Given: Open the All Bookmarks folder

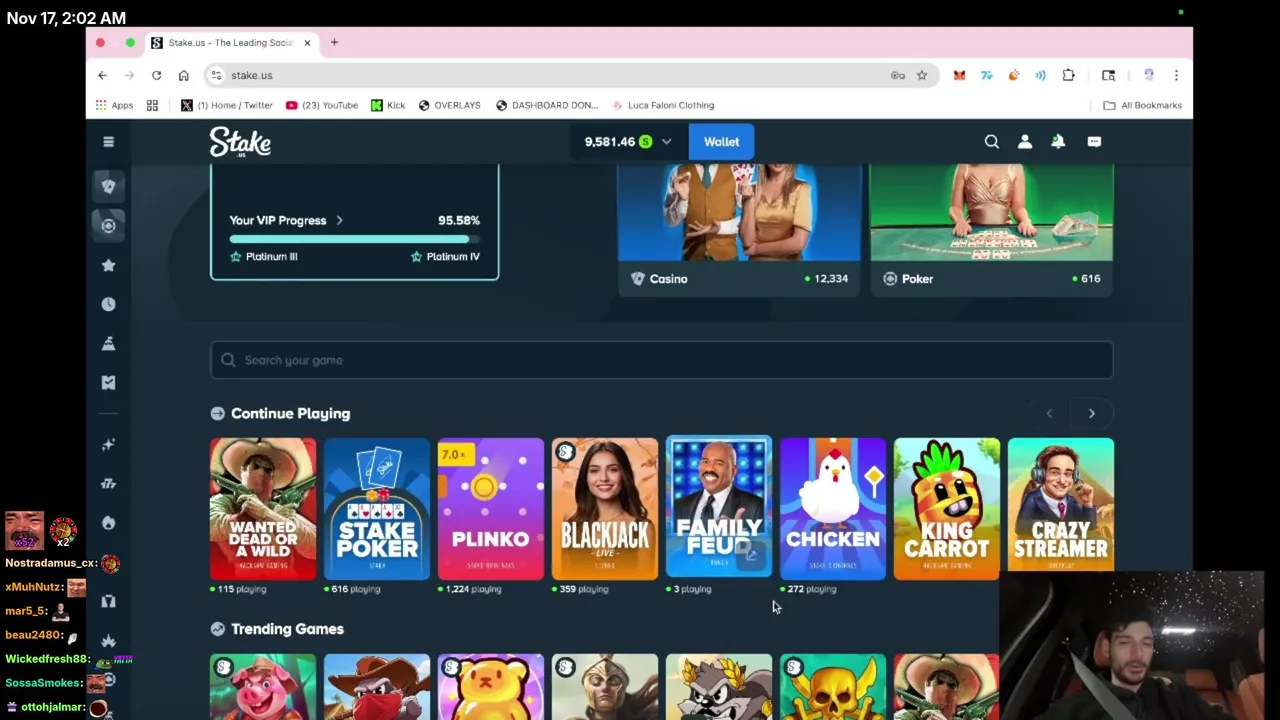Looking at the screenshot, I should coord(1143,105).
